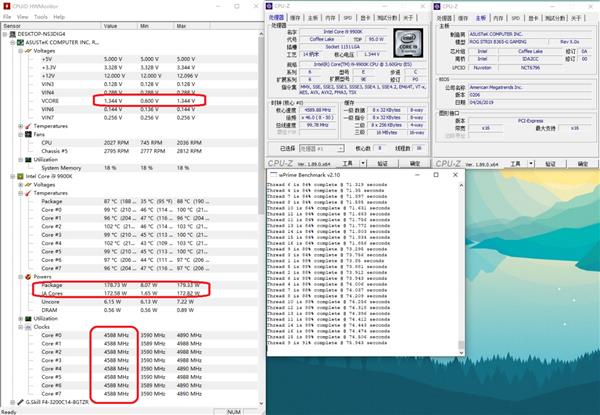600x415 pixels.
Task: Click 验证 button in CPU-Z processor window
Action: (x=383, y=163)
